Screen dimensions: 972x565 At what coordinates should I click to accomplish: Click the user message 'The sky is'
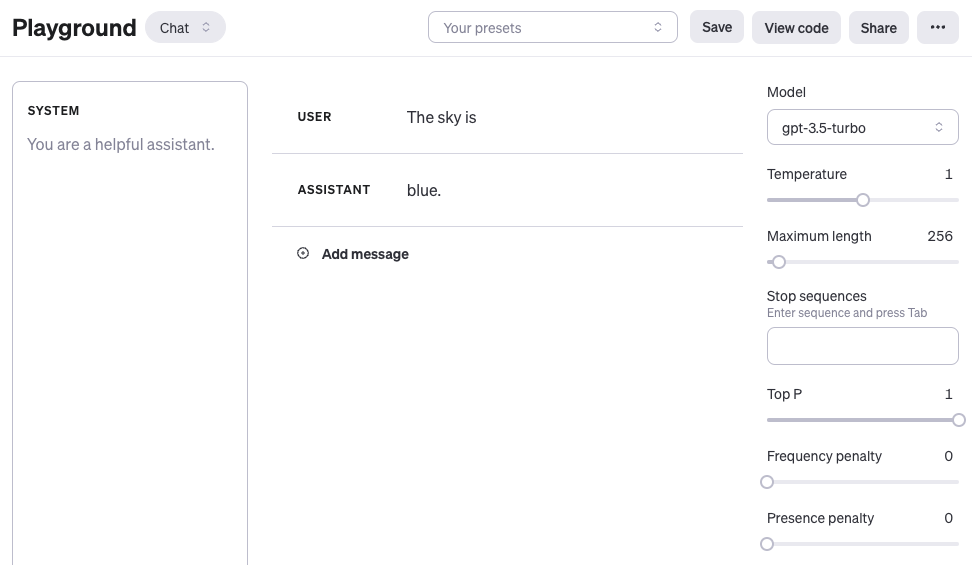(441, 118)
